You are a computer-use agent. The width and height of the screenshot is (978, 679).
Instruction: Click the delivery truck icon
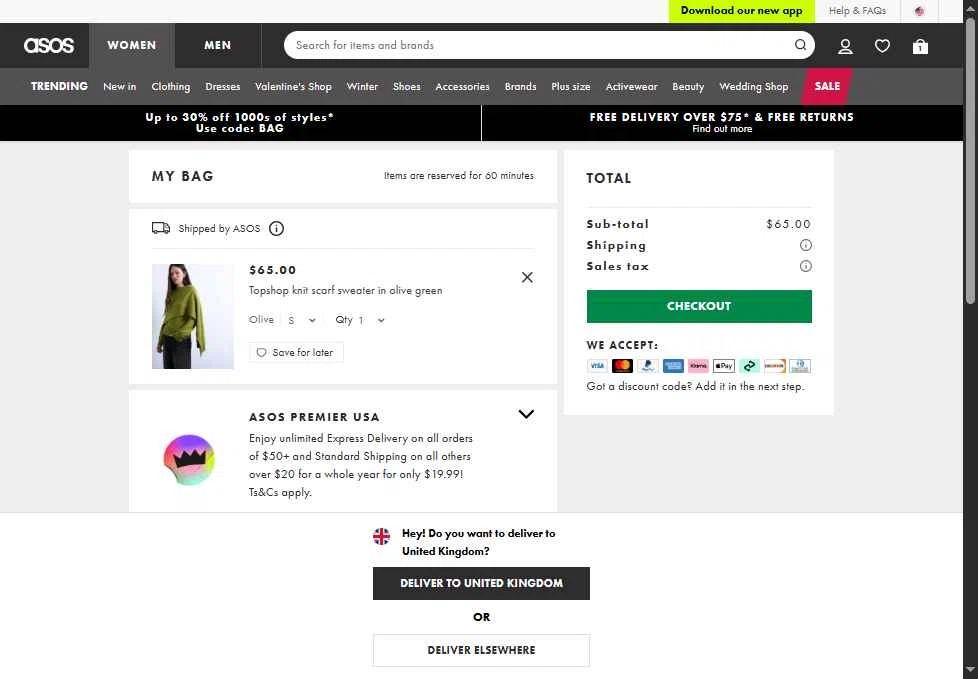pyautogui.click(x=161, y=228)
